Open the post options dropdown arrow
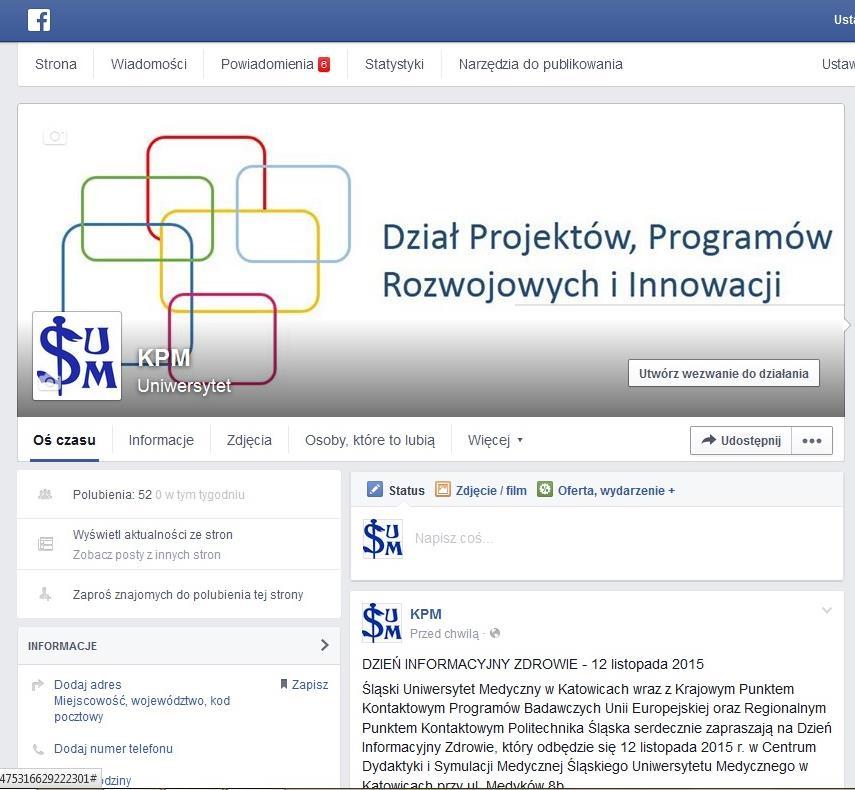This screenshot has height=790, width=855. [827, 611]
